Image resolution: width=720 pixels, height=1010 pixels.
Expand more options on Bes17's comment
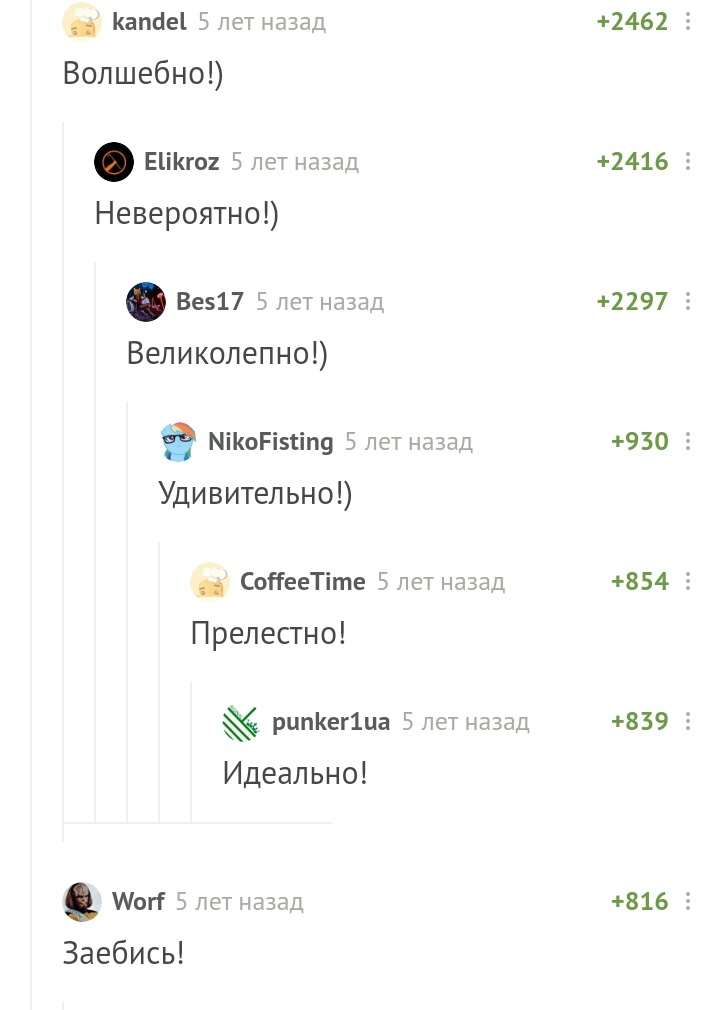click(688, 301)
